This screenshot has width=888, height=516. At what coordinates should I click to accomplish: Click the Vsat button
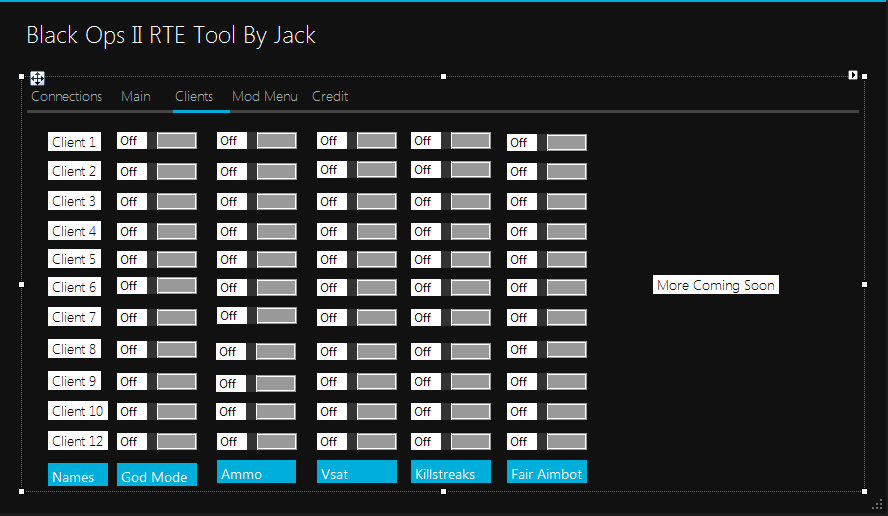click(x=357, y=472)
